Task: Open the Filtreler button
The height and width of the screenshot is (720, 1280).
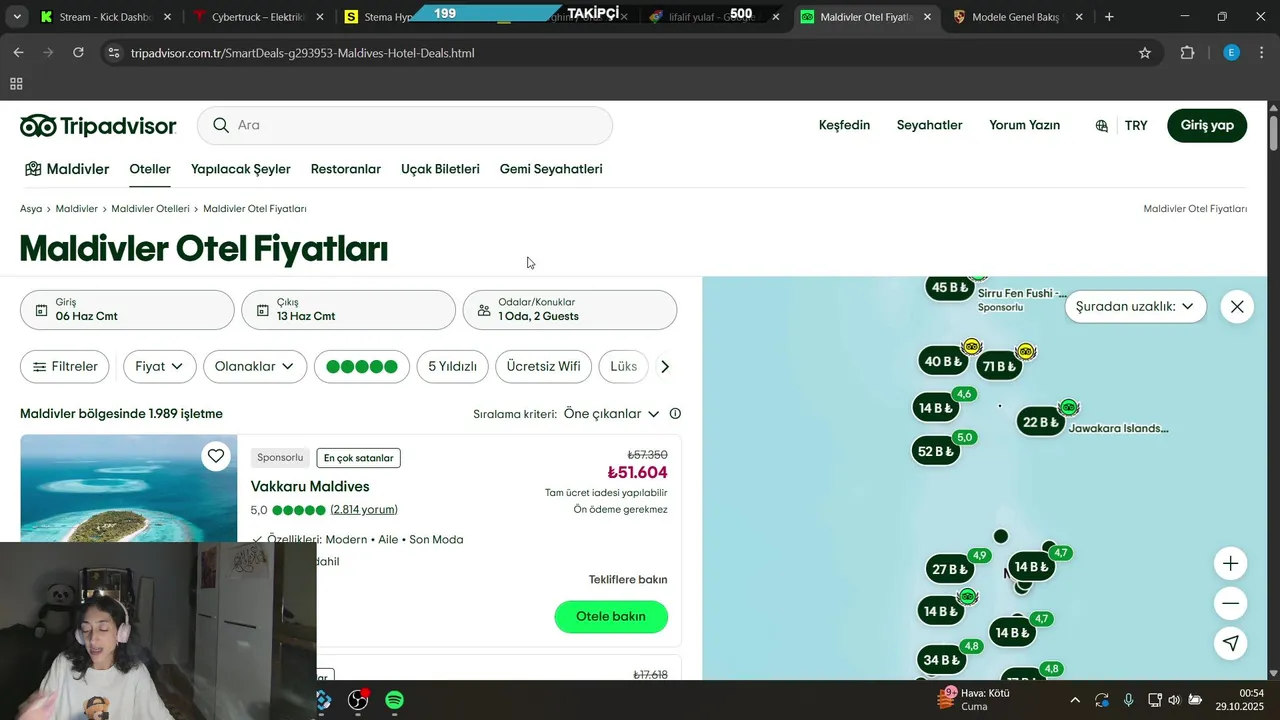Action: [65, 367]
